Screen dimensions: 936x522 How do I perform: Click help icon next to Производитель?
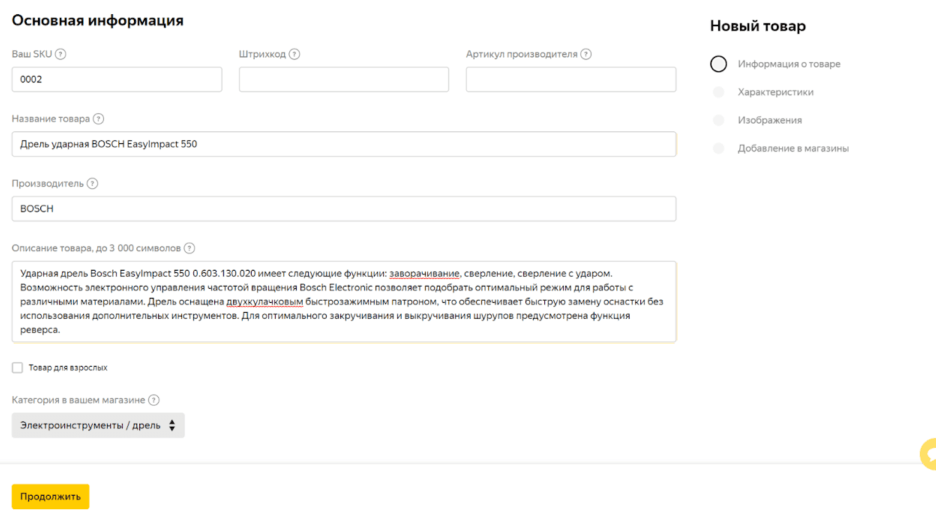(x=92, y=184)
